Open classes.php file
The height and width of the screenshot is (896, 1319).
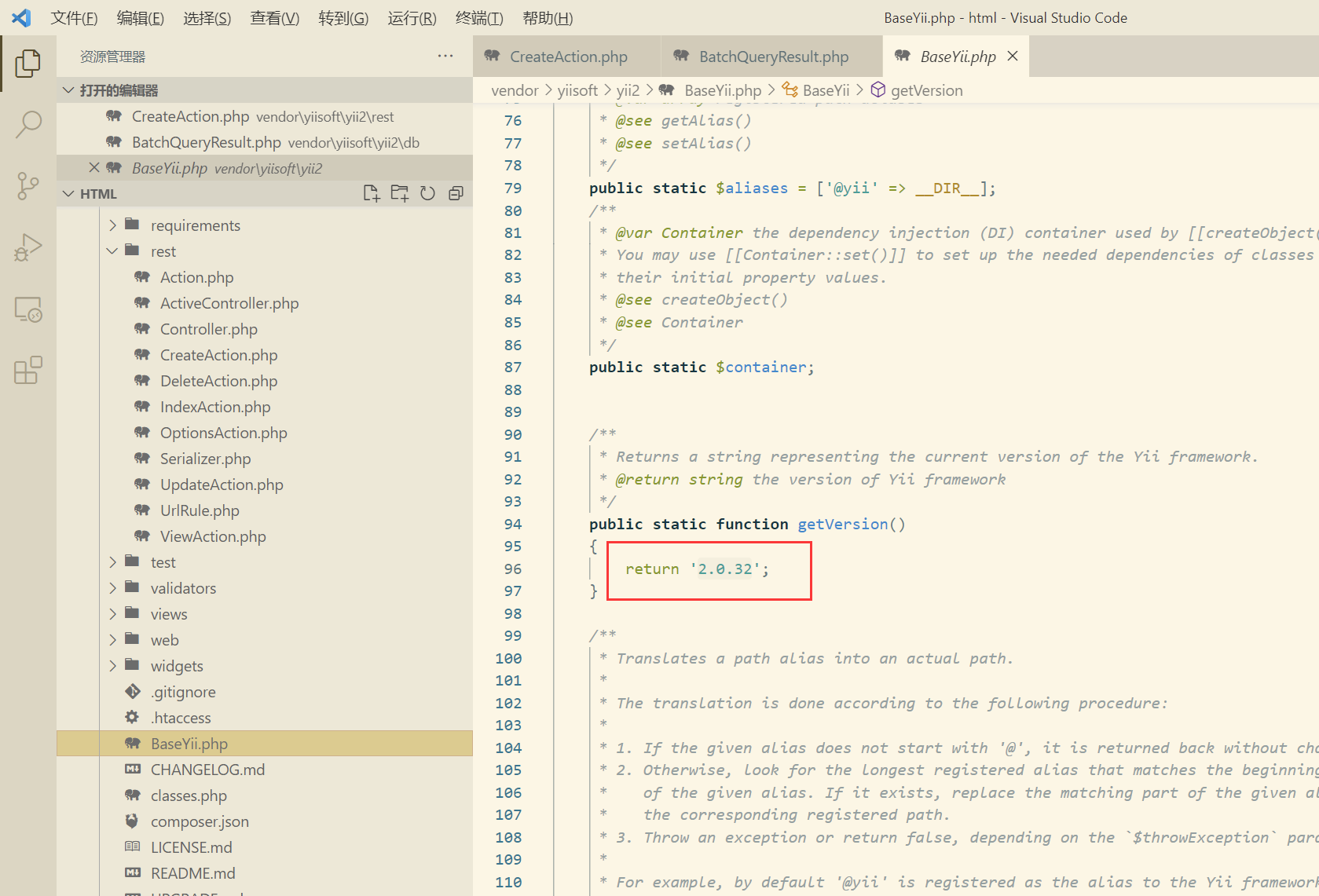click(189, 795)
